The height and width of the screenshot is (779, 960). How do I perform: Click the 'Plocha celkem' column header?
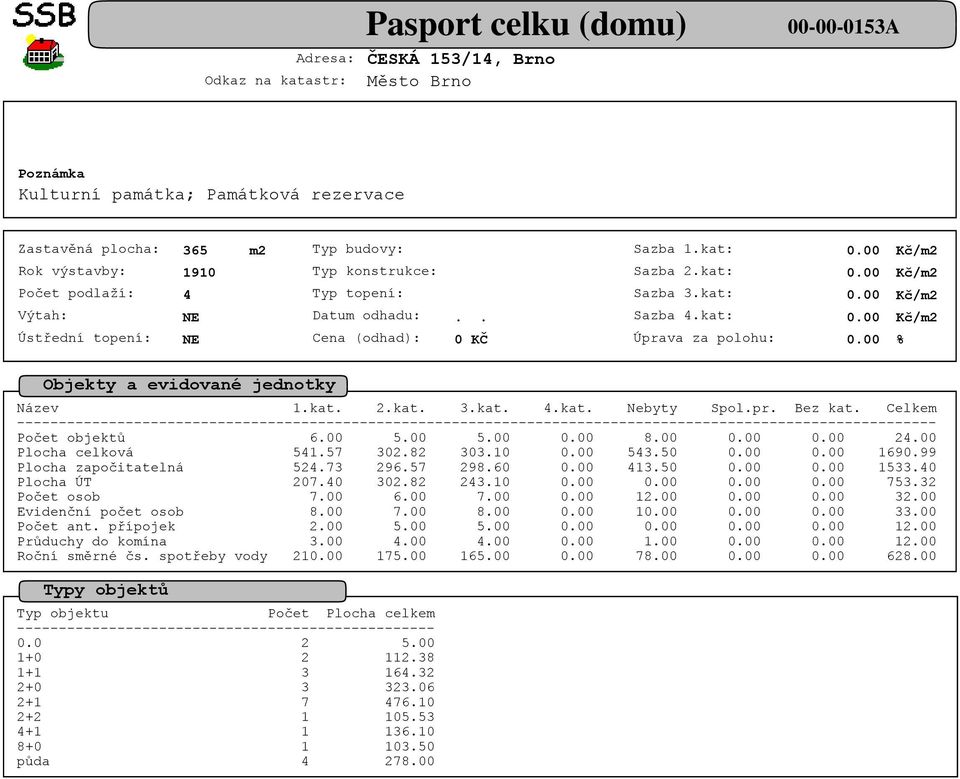[x=380, y=614]
